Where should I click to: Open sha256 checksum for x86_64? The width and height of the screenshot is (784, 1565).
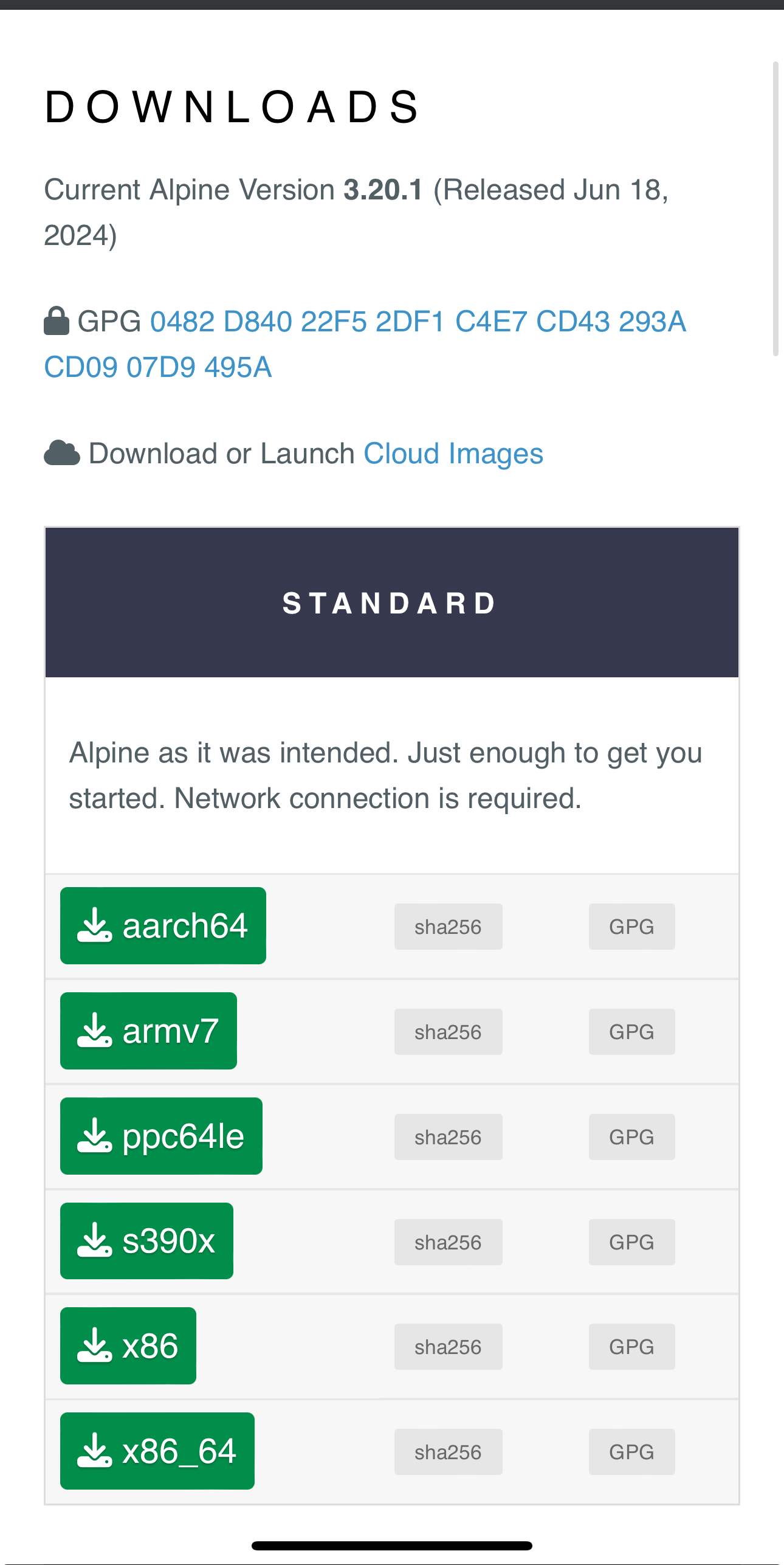(x=449, y=1452)
